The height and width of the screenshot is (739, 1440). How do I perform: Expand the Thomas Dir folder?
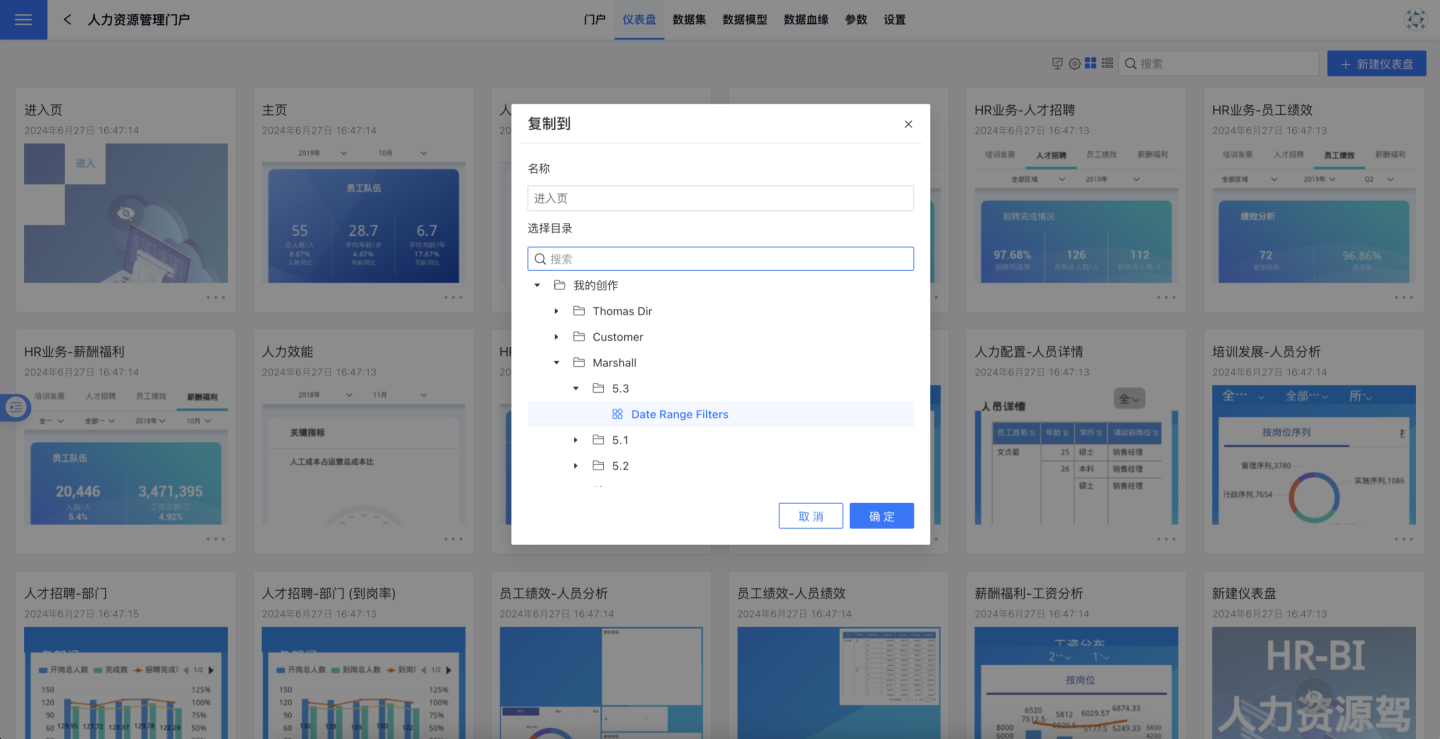[x=557, y=311]
